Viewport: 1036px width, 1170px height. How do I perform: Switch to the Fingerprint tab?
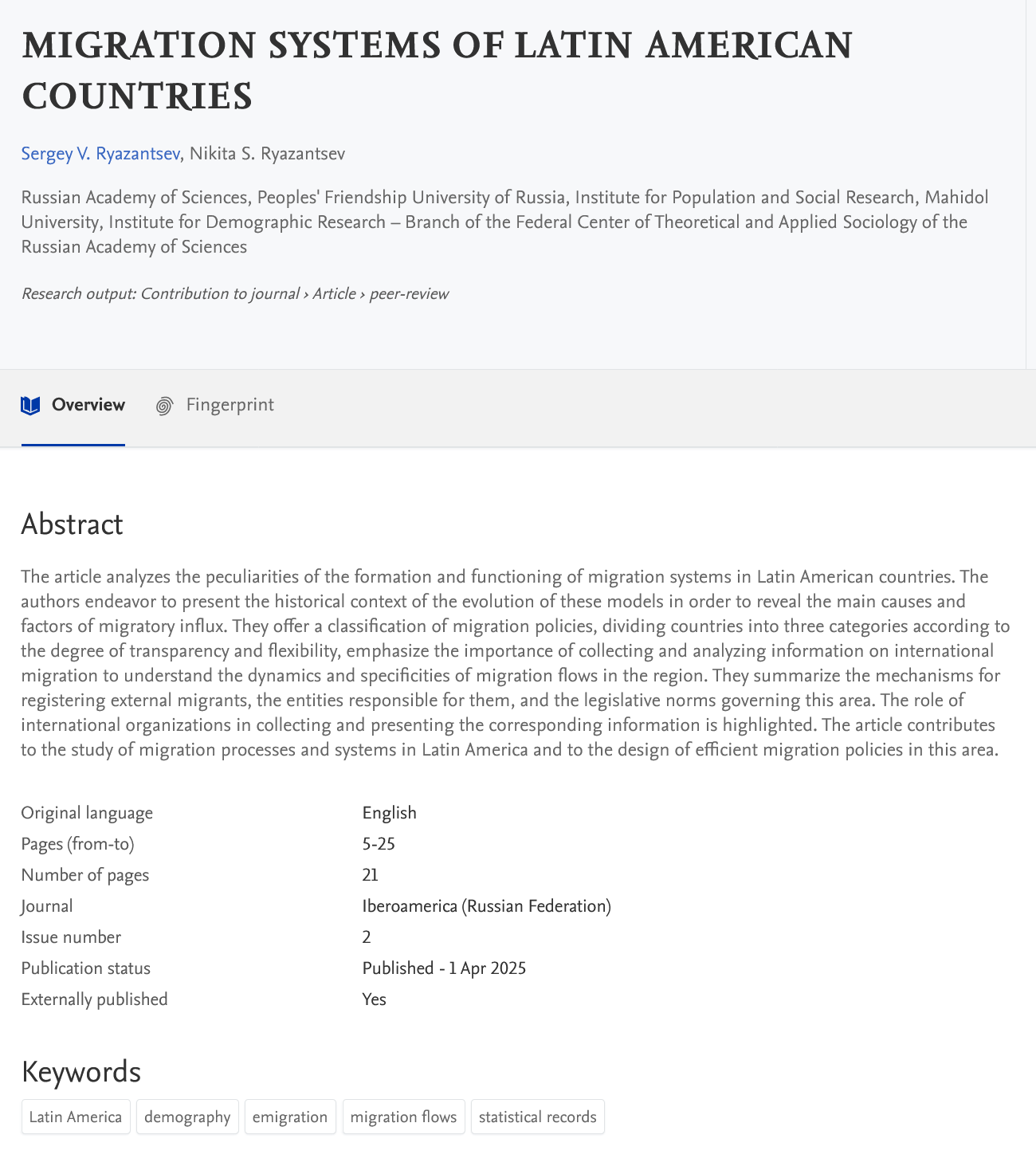[230, 406]
